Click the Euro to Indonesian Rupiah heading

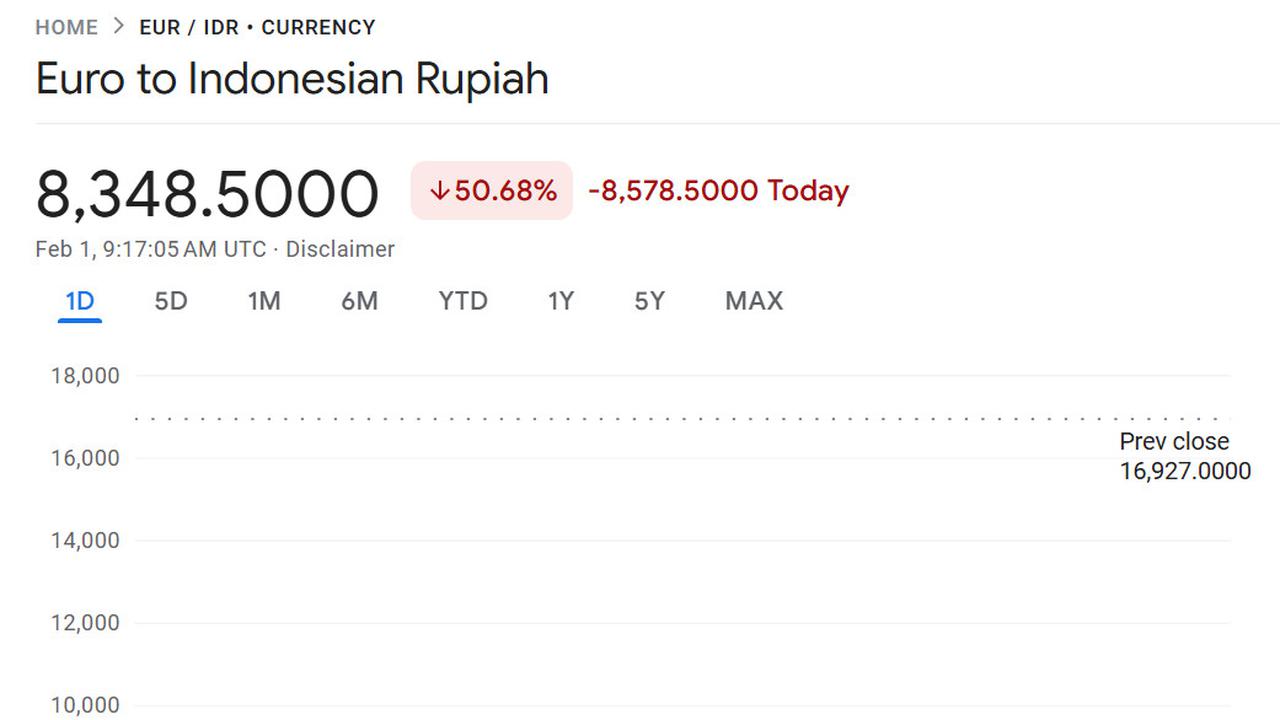pos(291,78)
